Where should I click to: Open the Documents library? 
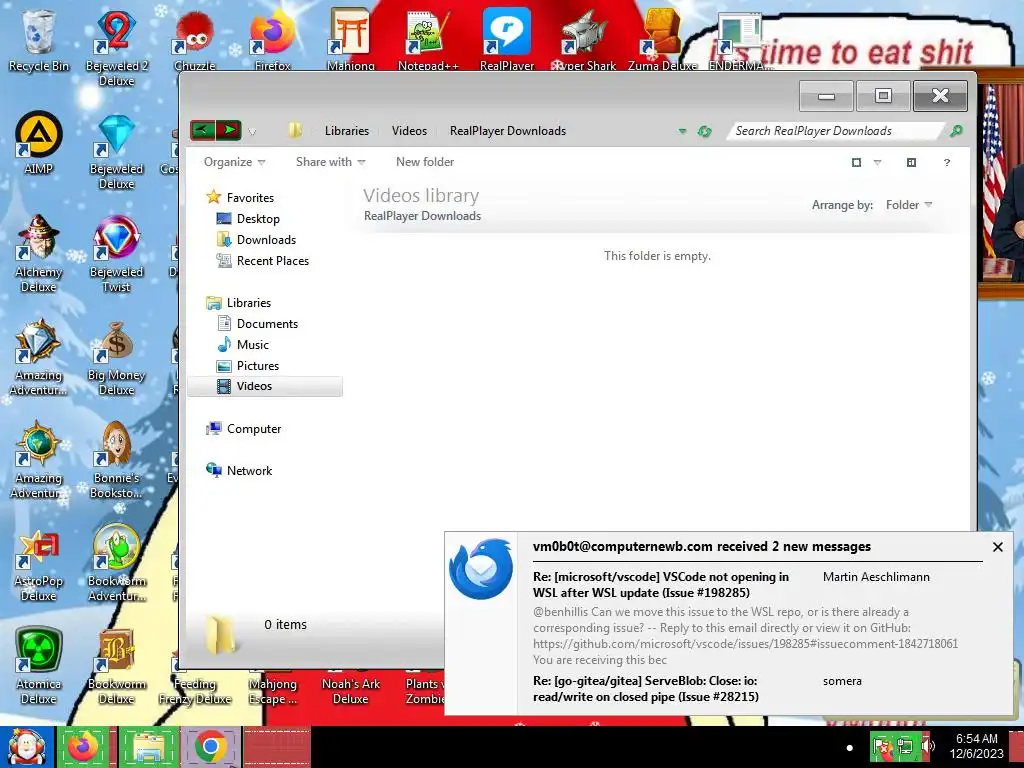(x=257, y=323)
